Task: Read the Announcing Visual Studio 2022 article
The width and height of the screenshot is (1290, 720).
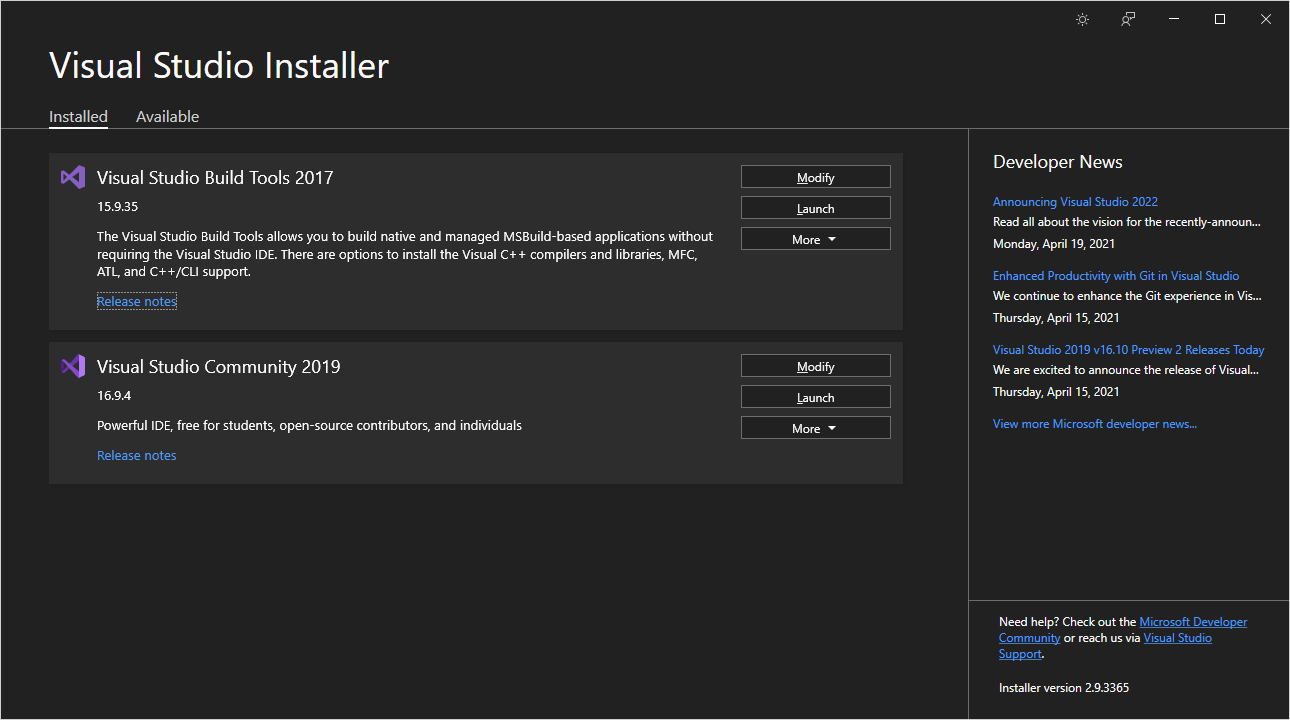Action: (x=1075, y=202)
